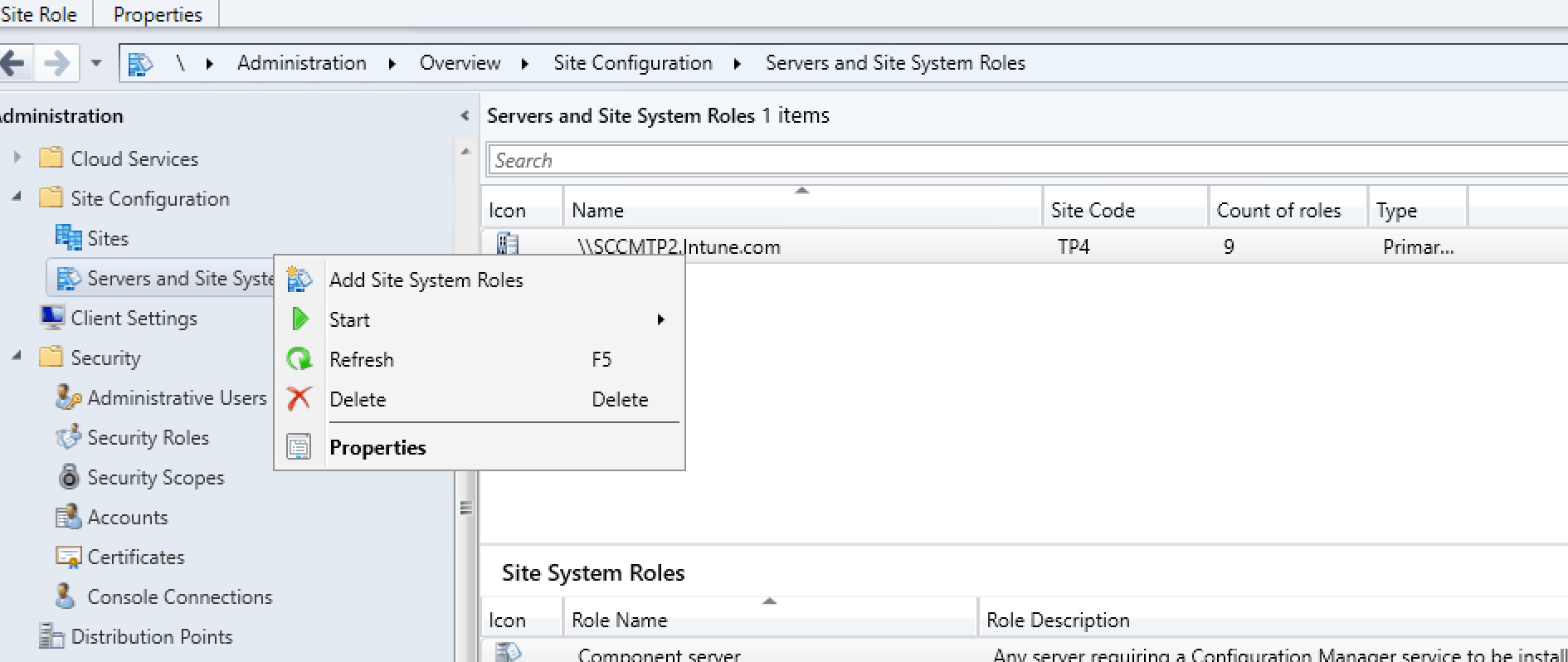Expand the arrow after Administration breadcrumb
The image size is (1568, 662).
coord(392,63)
